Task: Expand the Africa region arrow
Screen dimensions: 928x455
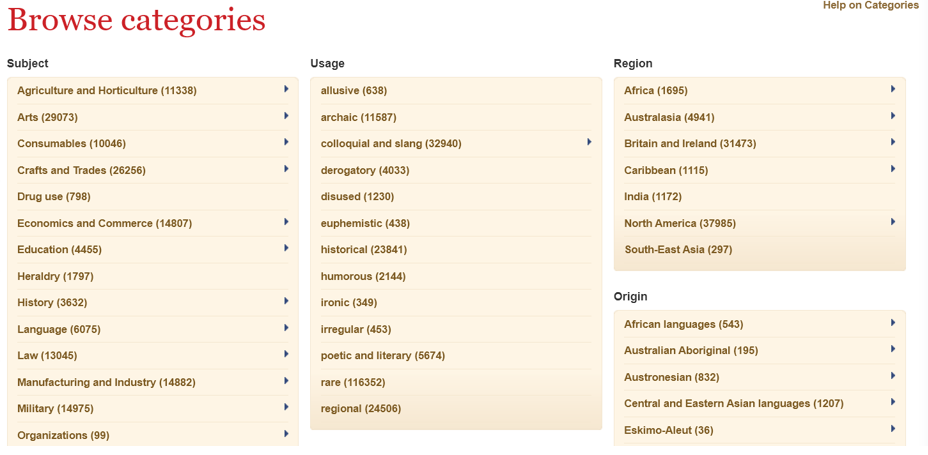Action: click(892, 89)
